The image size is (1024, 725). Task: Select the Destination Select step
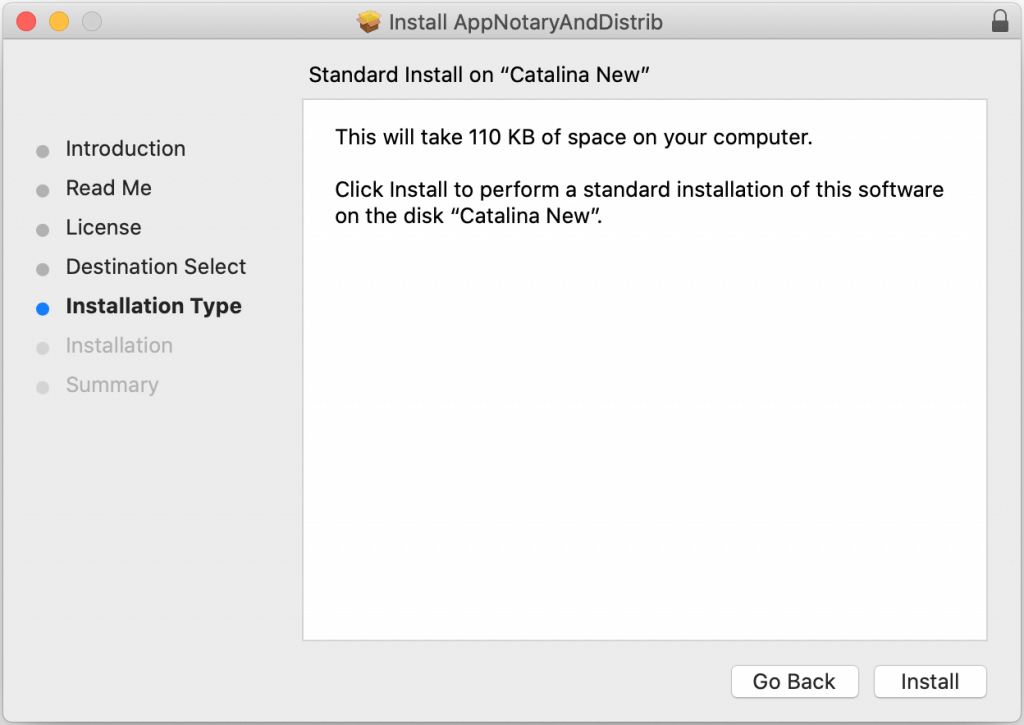155,267
